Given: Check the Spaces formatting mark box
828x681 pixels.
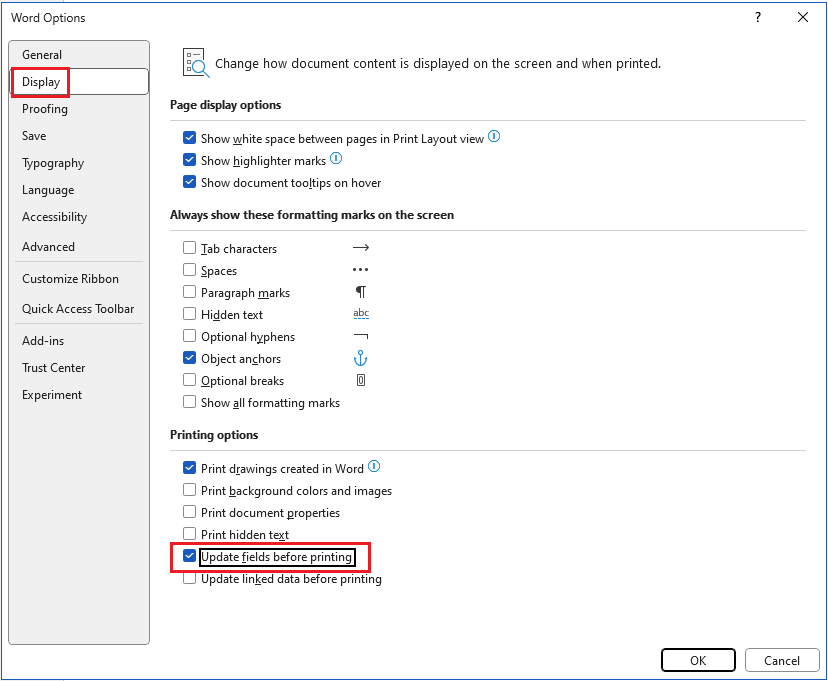Looking at the screenshot, I should (x=190, y=270).
